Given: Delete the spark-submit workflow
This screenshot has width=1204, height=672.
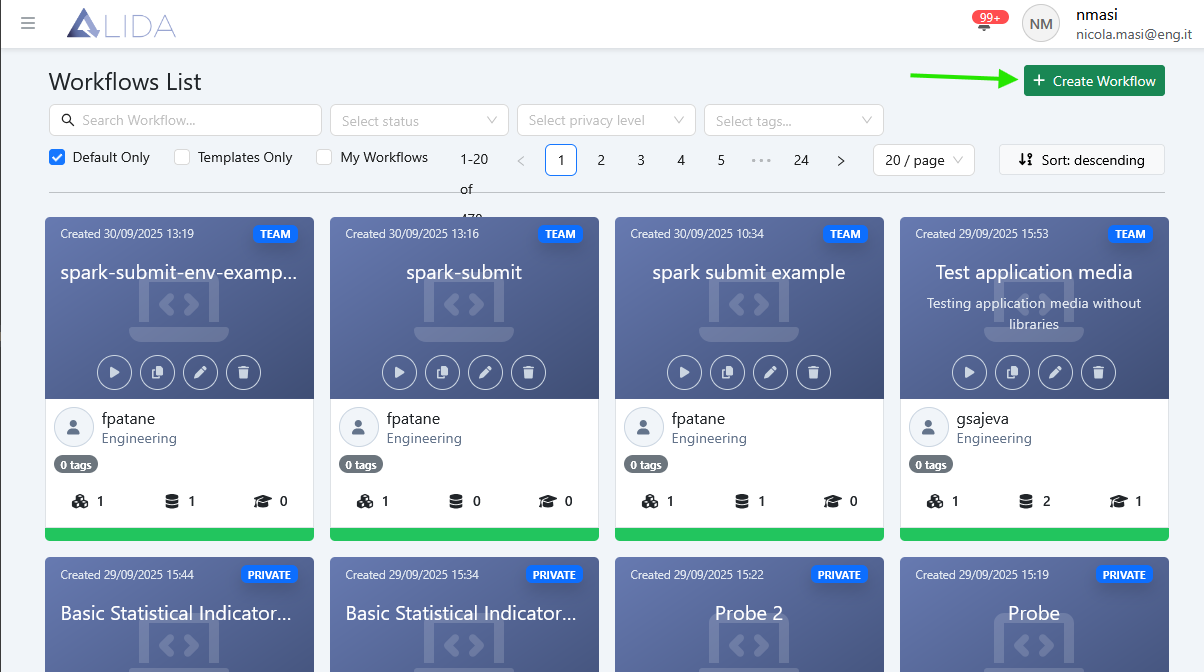Looking at the screenshot, I should click(x=528, y=372).
